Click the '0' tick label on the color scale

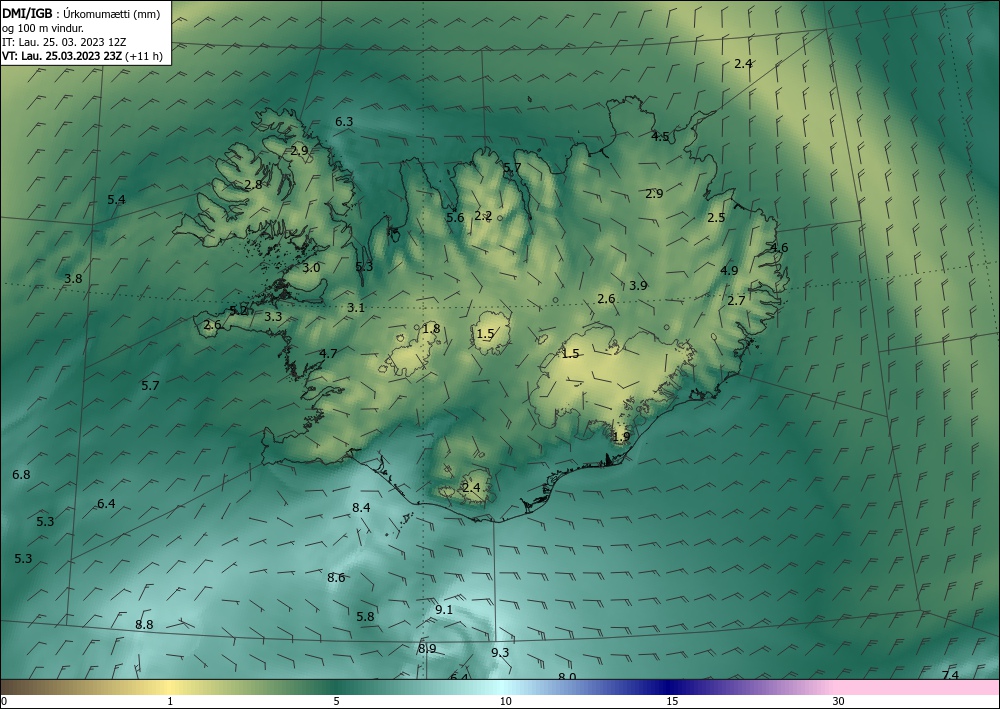click(4, 701)
